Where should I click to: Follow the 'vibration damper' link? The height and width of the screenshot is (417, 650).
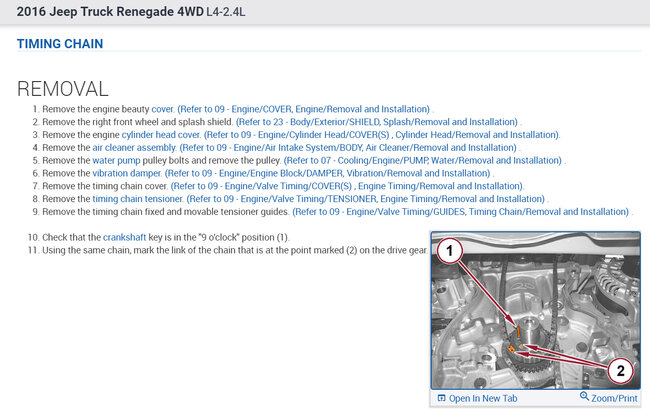coord(127,173)
